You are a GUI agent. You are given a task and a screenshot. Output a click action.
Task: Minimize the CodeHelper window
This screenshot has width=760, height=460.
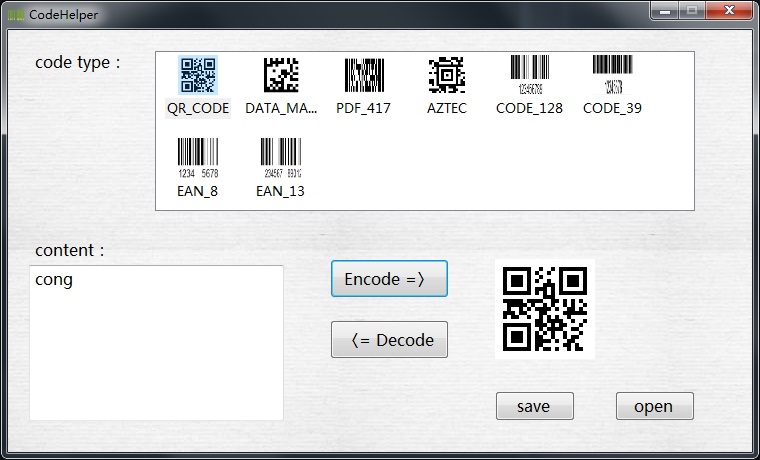[x=665, y=11]
